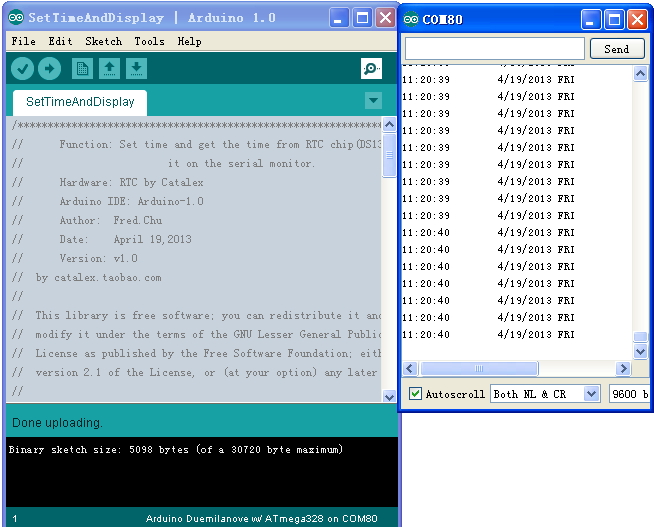
Task: Open the tab options dropdown arrow
Action: point(373,100)
